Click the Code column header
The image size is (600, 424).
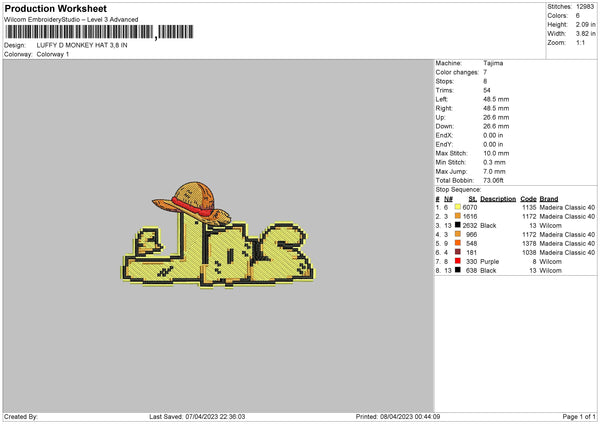(528, 199)
